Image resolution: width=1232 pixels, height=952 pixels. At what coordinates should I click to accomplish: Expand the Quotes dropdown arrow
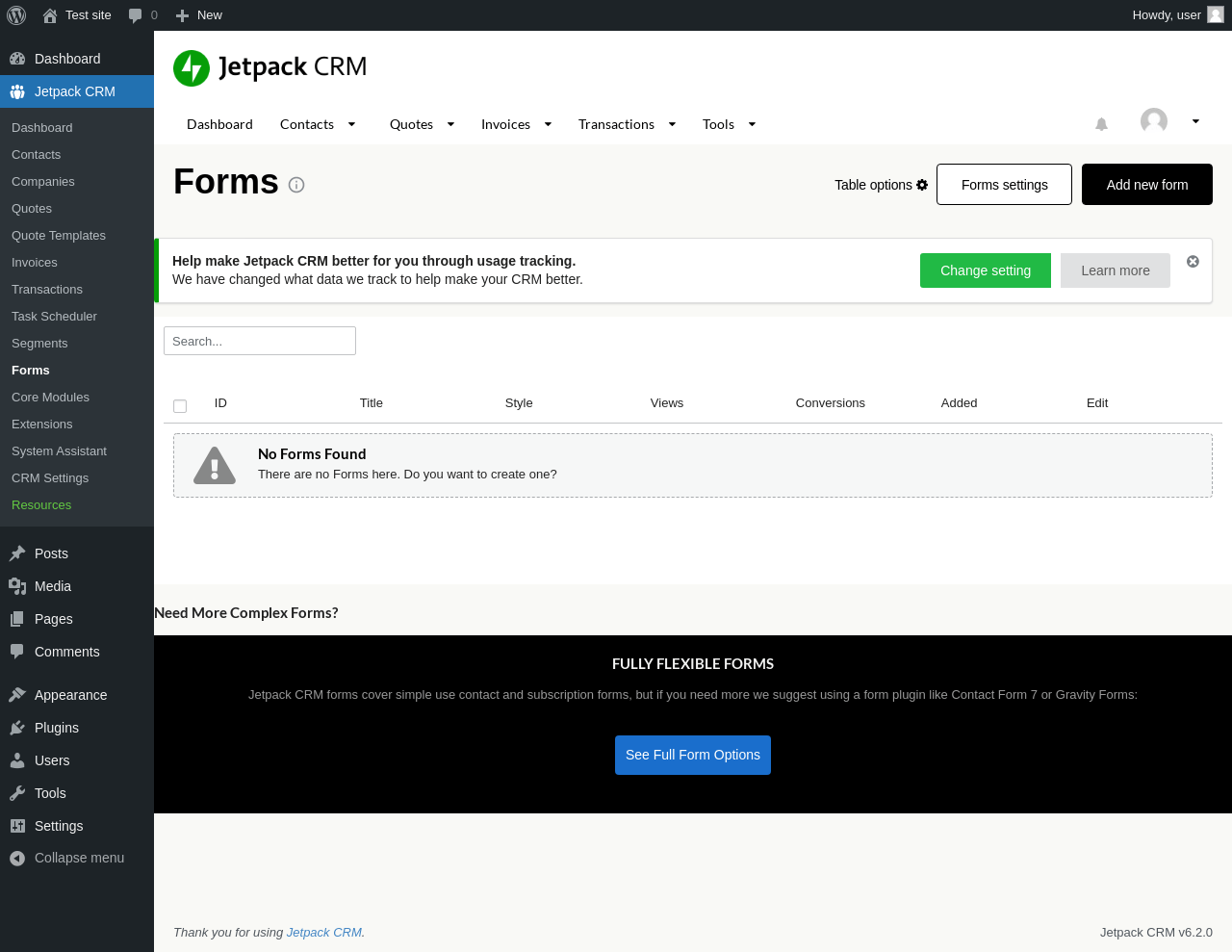[x=450, y=124]
